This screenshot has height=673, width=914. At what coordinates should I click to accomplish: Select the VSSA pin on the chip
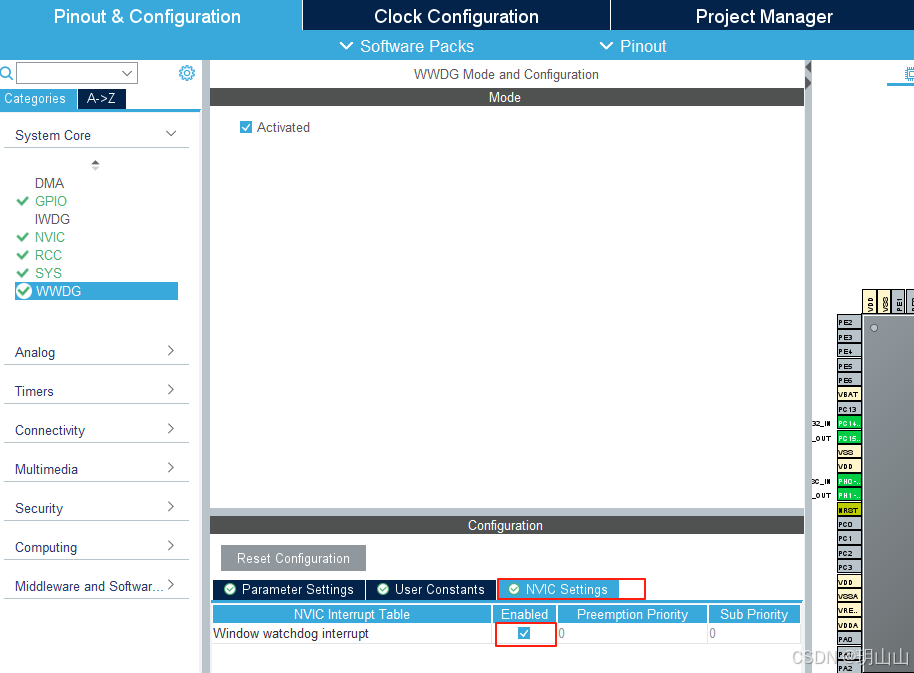point(849,596)
